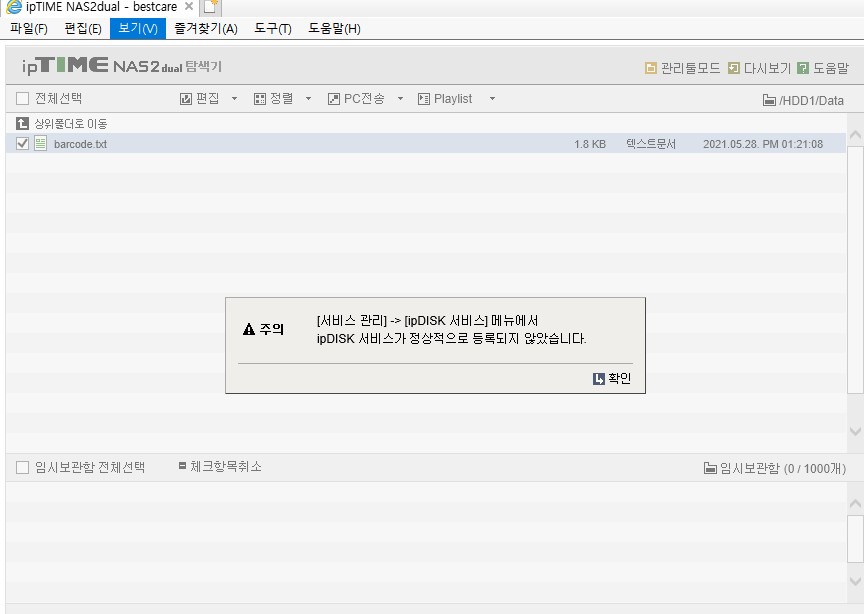Open the 파일(F) menu
Viewport: 864px width, 614px height.
(x=29, y=29)
